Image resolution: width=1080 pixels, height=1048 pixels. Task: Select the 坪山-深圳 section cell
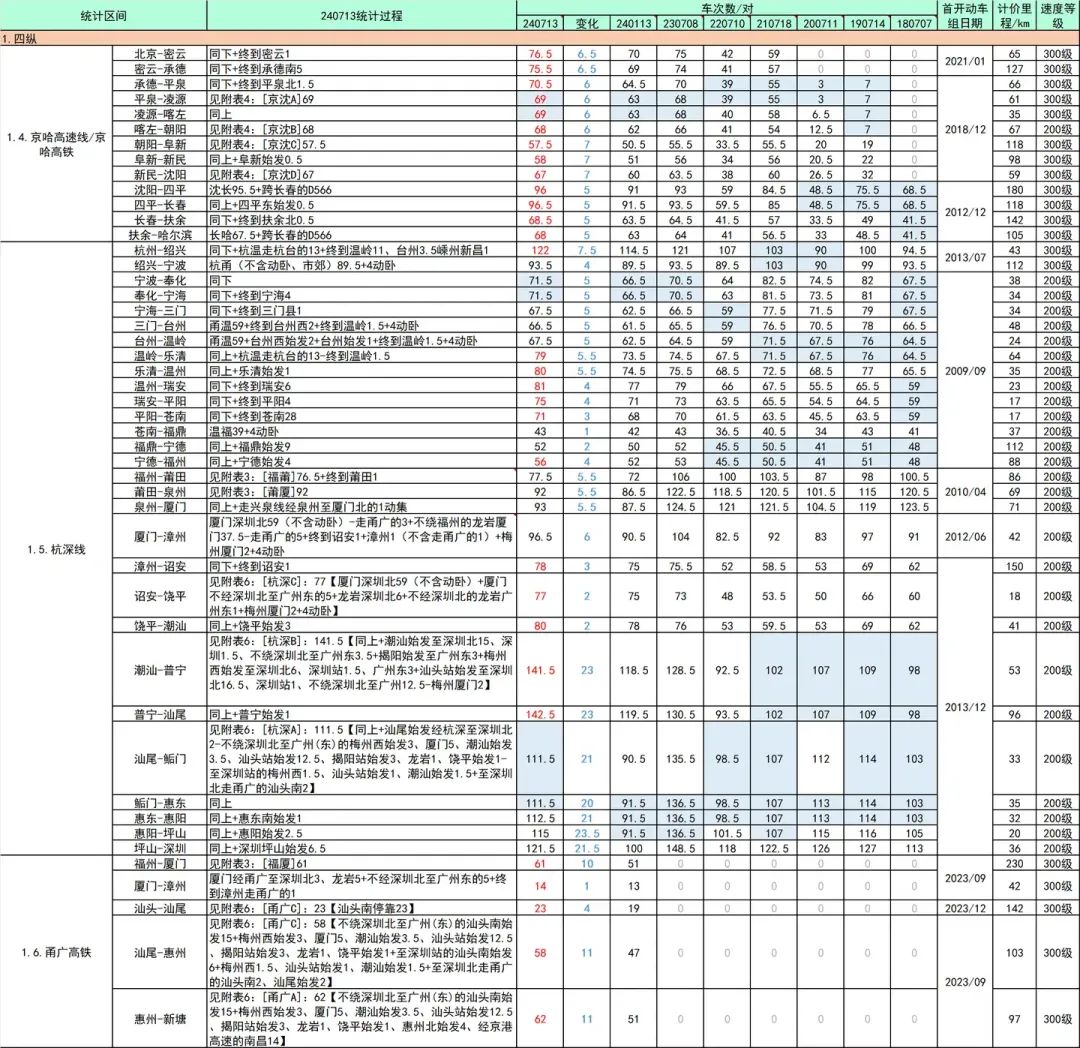pyautogui.click(x=160, y=848)
